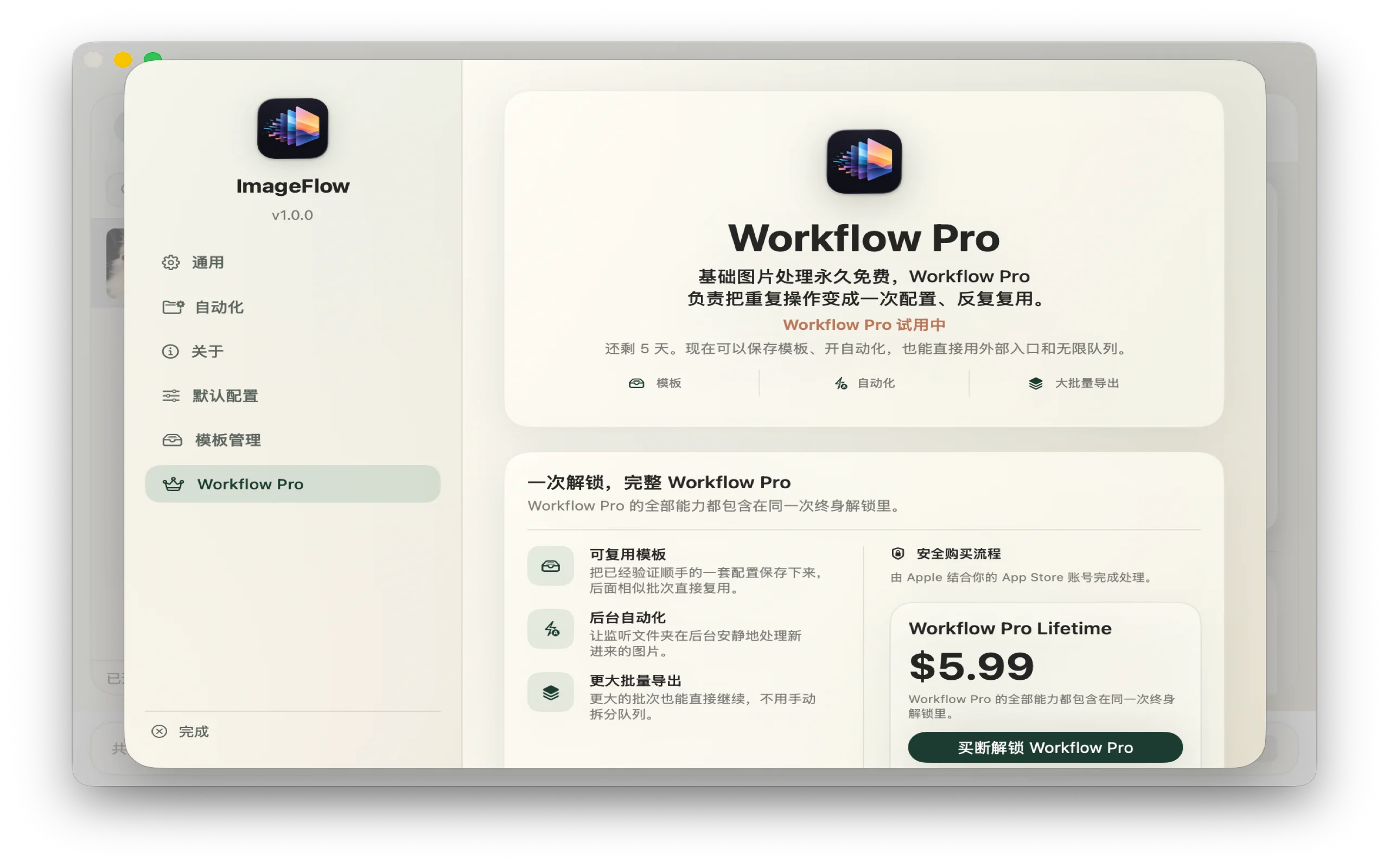Viewport: 1389px width, 868px height.
Task: Select the Workflow Pro sidebar tab
Action: [292, 484]
